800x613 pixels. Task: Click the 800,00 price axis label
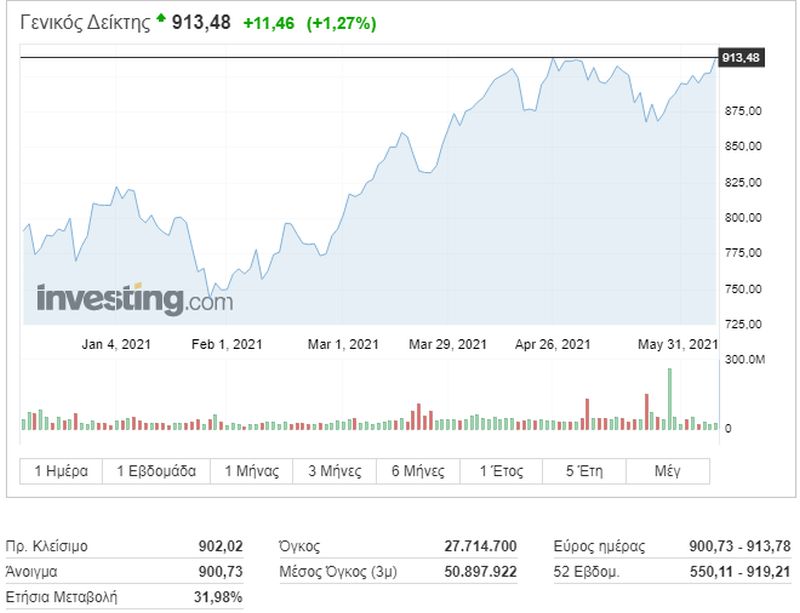[x=743, y=217]
